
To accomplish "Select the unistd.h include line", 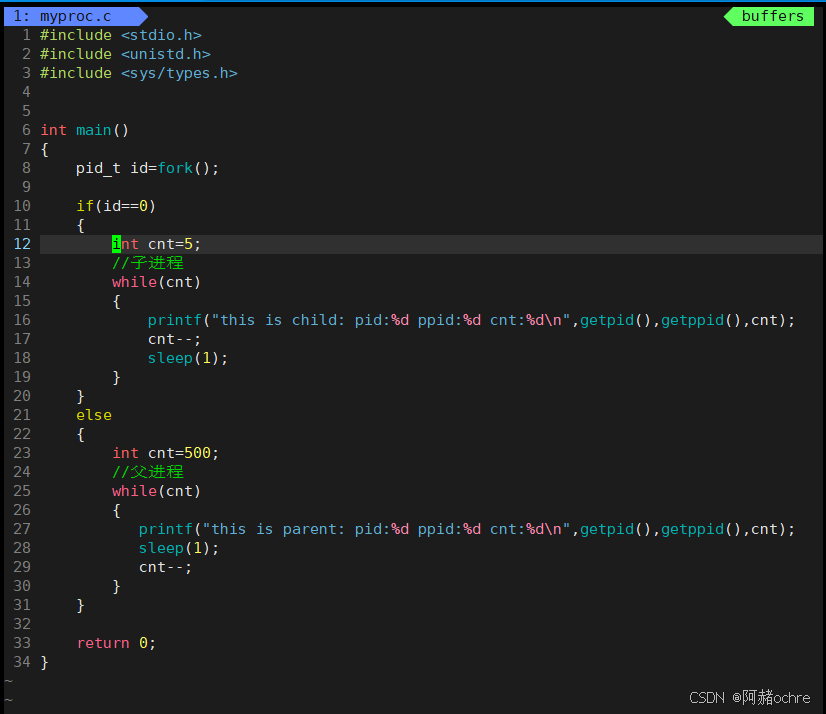I will (x=125, y=53).
